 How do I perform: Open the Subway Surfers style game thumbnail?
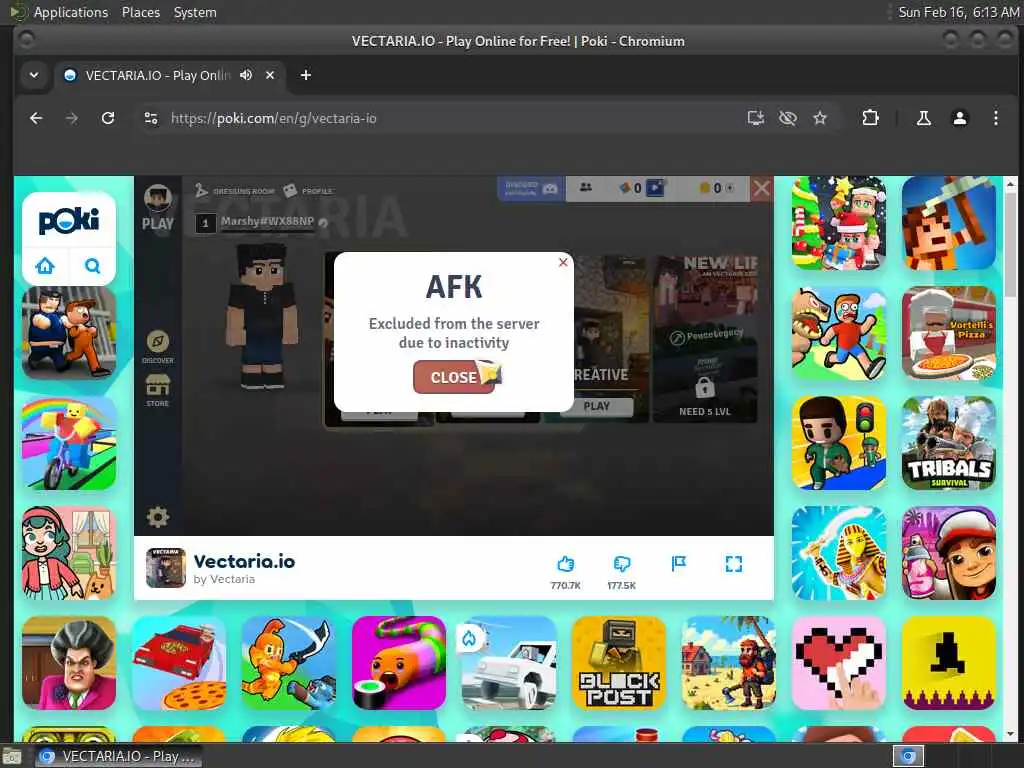[x=948, y=552]
